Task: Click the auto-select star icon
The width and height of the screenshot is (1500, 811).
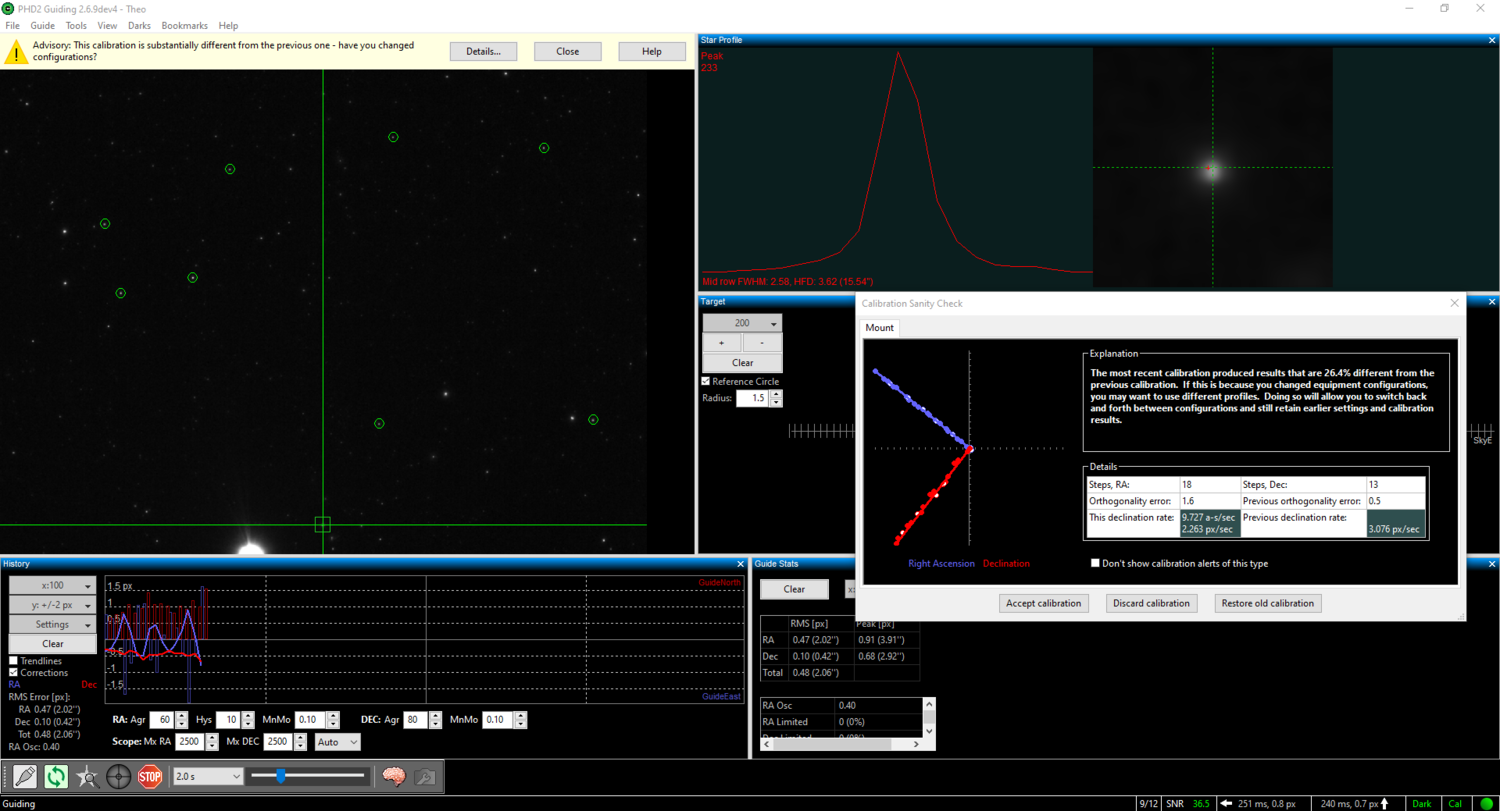Action: coord(87,776)
